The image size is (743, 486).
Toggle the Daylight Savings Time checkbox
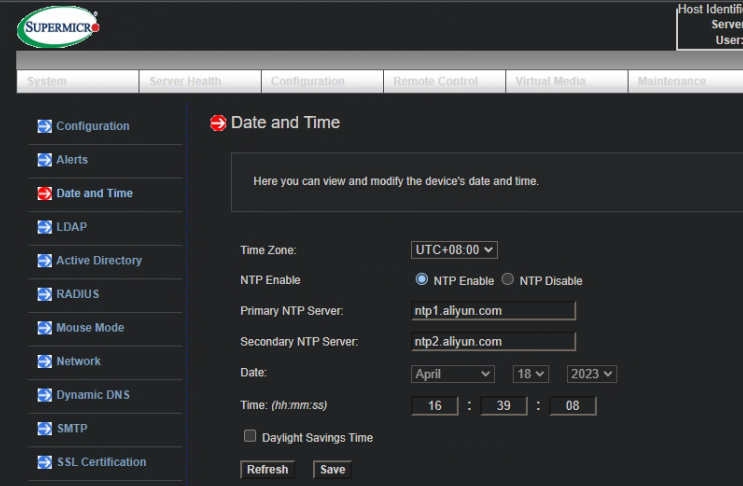[x=250, y=436]
